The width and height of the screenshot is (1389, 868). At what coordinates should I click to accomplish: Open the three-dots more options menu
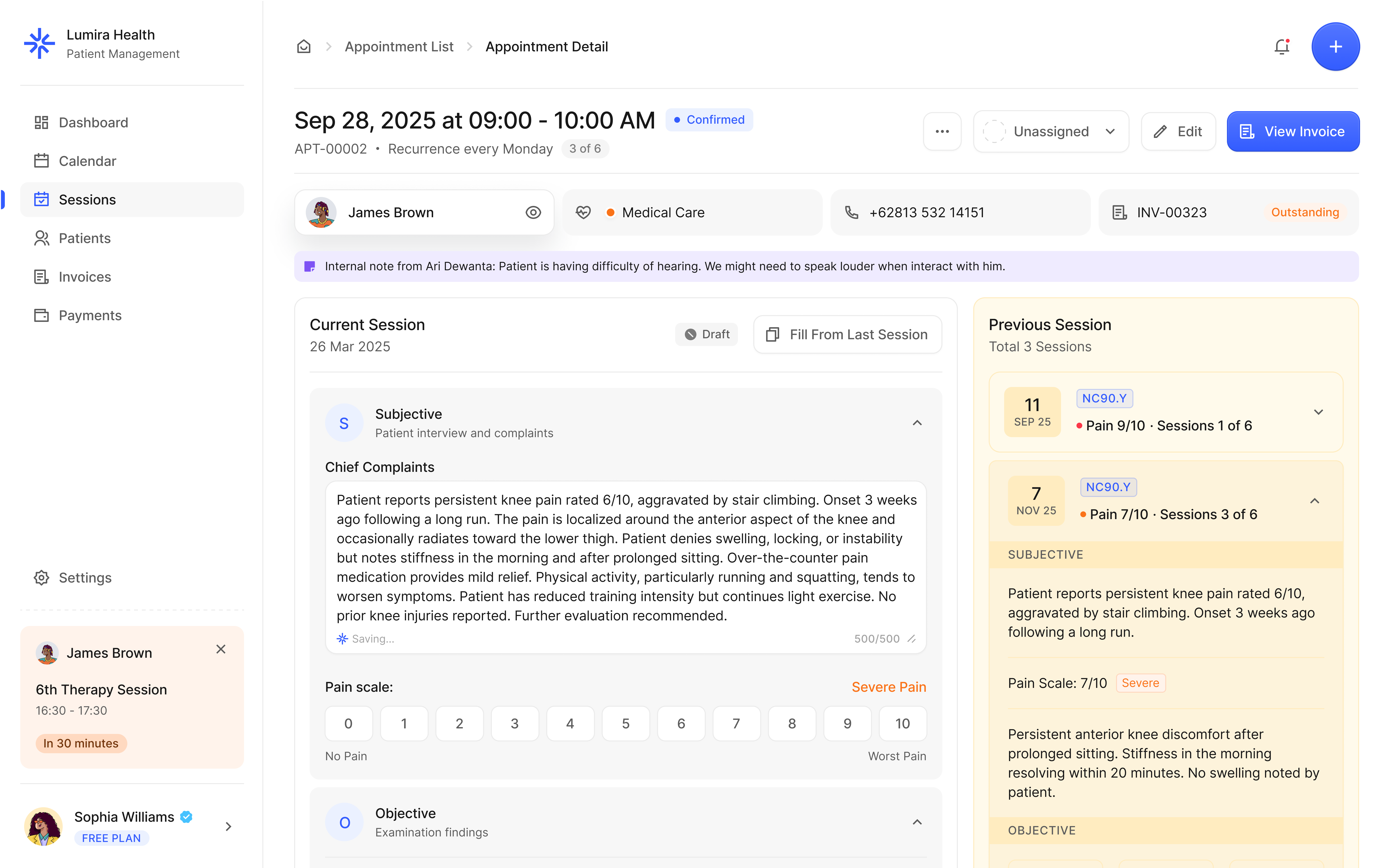[x=942, y=131]
